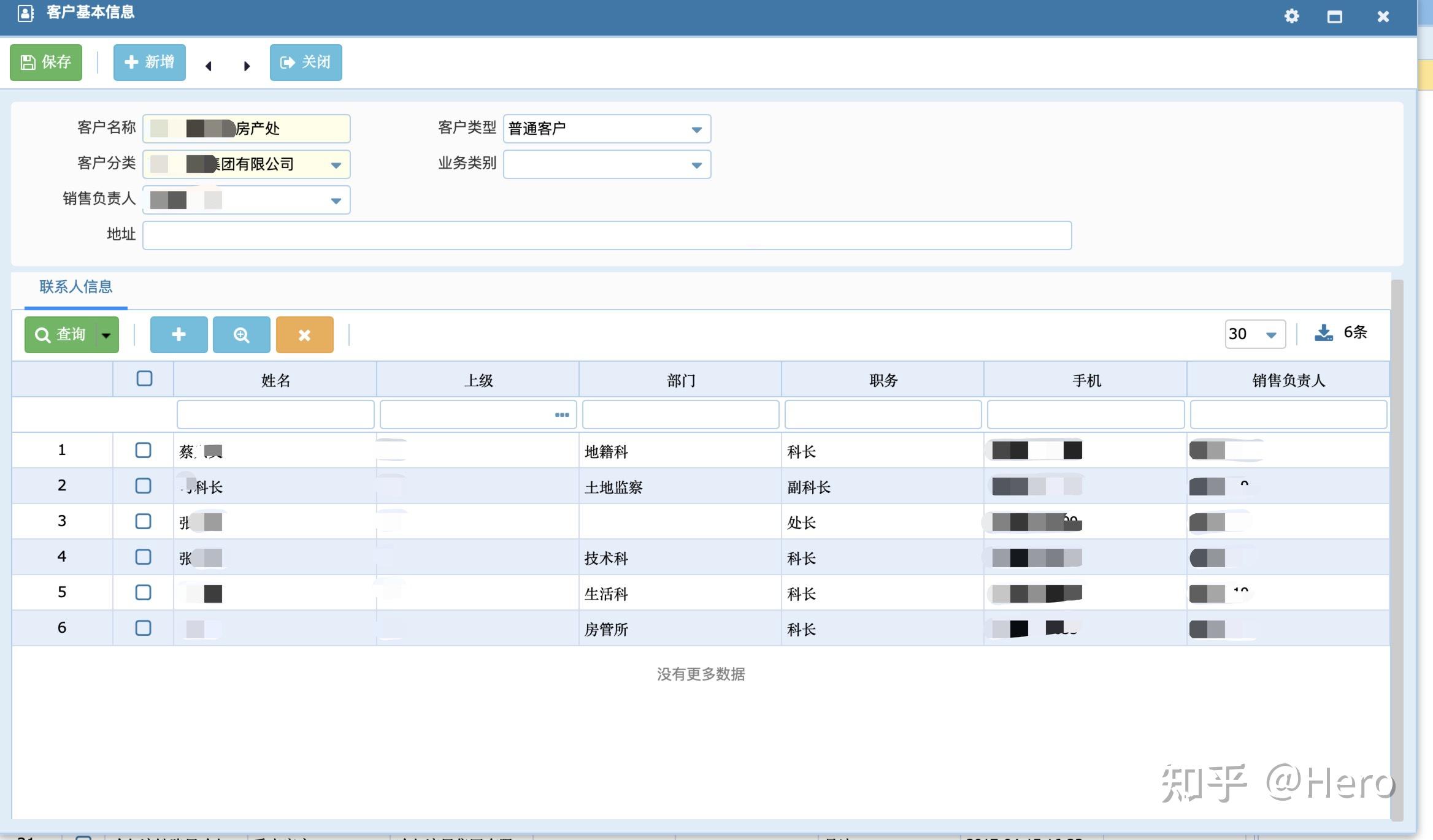Click the 关闭 button in toolbar
Screen dimensions: 1433x840
(305, 62)
